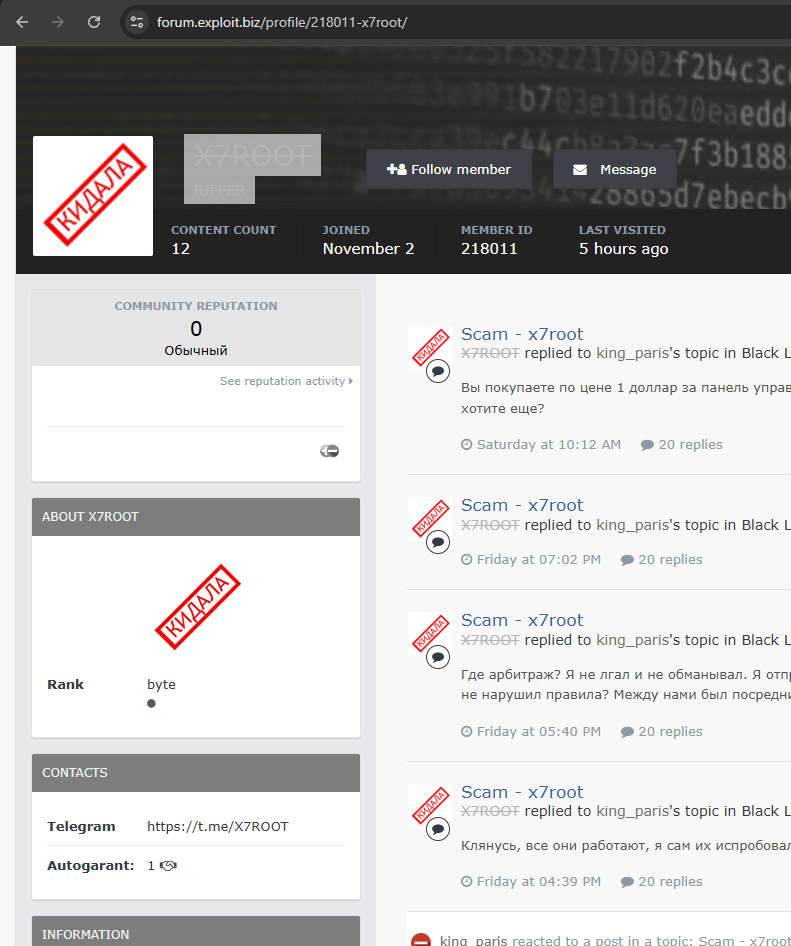
Task: Open the large profile avatar image
Action: 93,196
